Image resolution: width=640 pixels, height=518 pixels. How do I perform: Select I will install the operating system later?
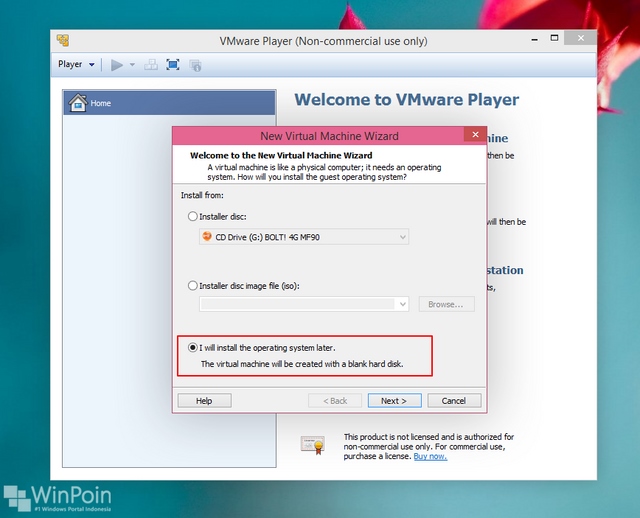[x=192, y=348]
